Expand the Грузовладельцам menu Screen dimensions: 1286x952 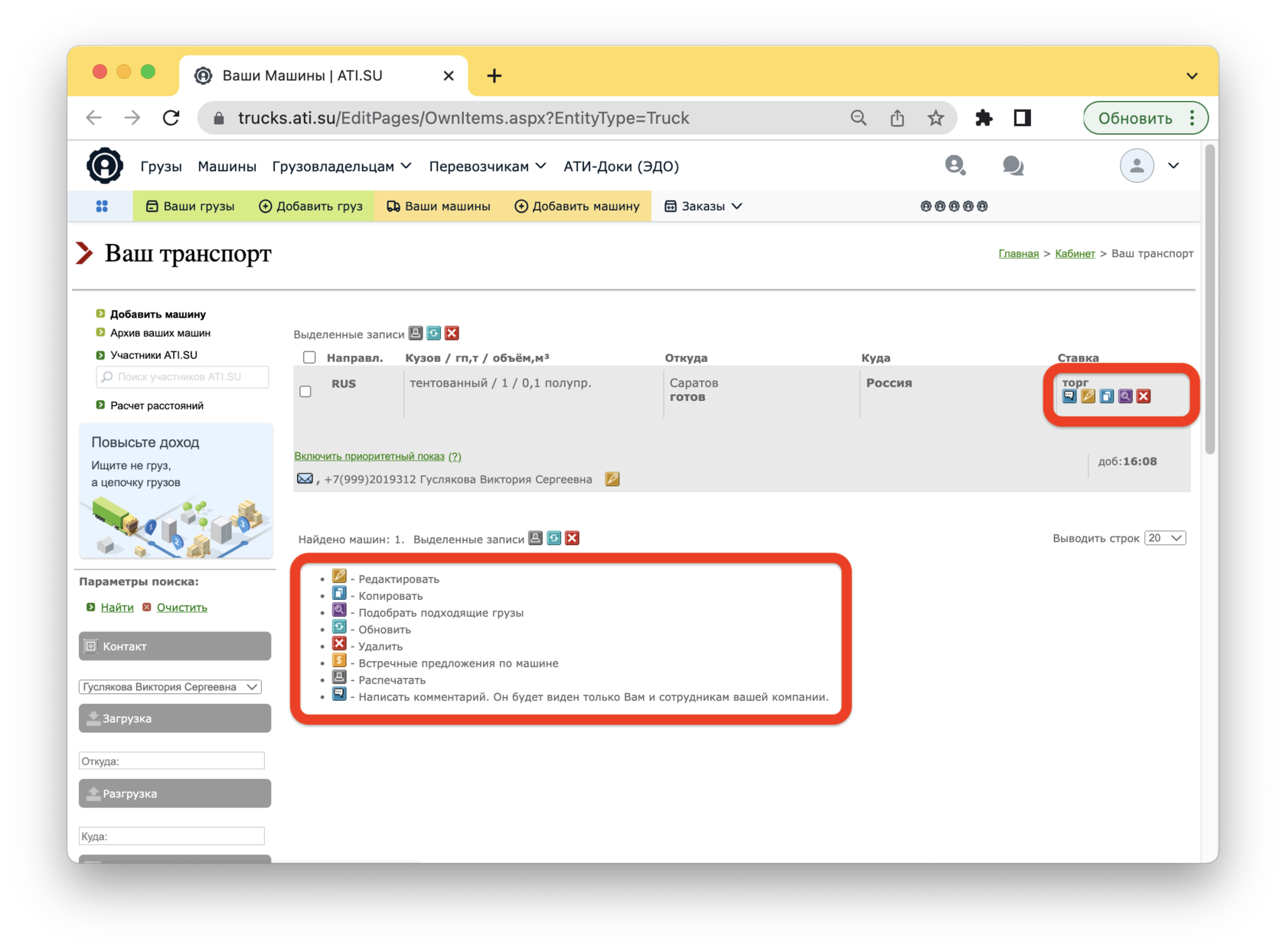click(x=342, y=166)
